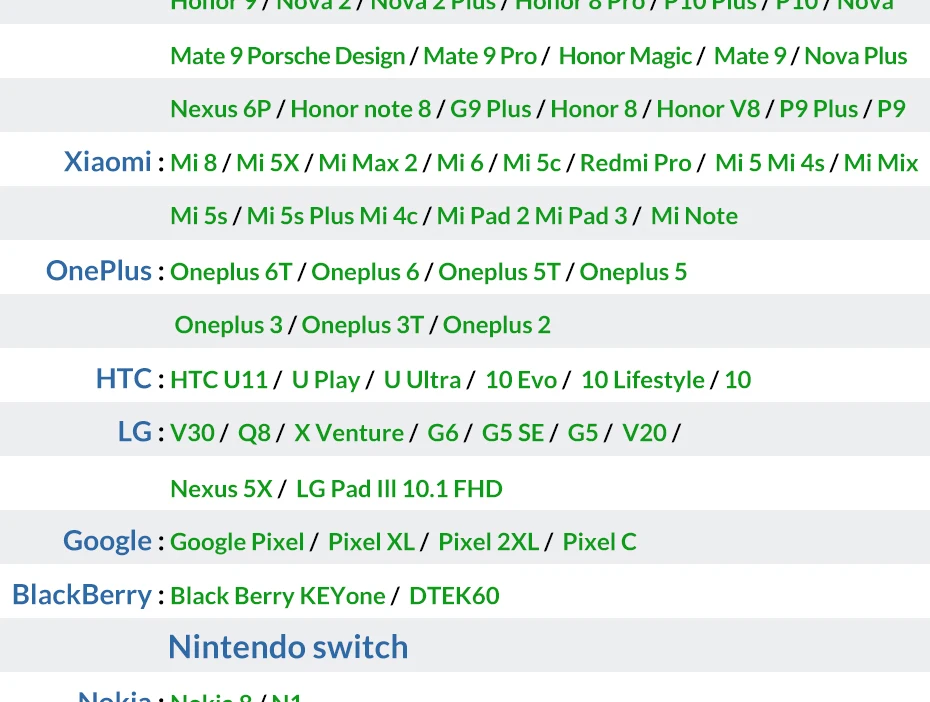The height and width of the screenshot is (702, 930).
Task: Select Nova Plus model
Action: coord(856,56)
